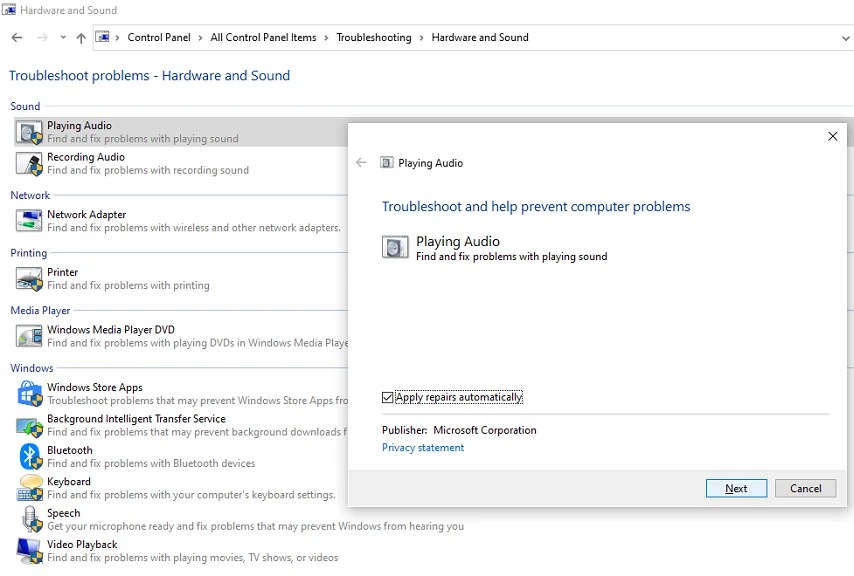Navigate to All Control Panel Items breadcrumb
854x576 pixels.
pyautogui.click(x=263, y=37)
